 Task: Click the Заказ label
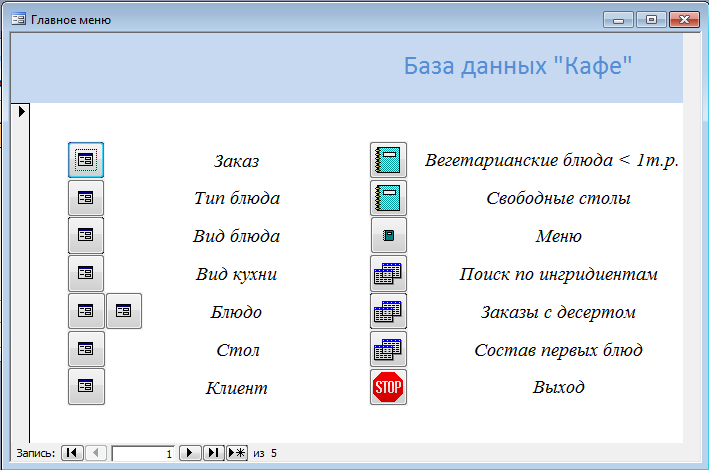click(x=236, y=161)
